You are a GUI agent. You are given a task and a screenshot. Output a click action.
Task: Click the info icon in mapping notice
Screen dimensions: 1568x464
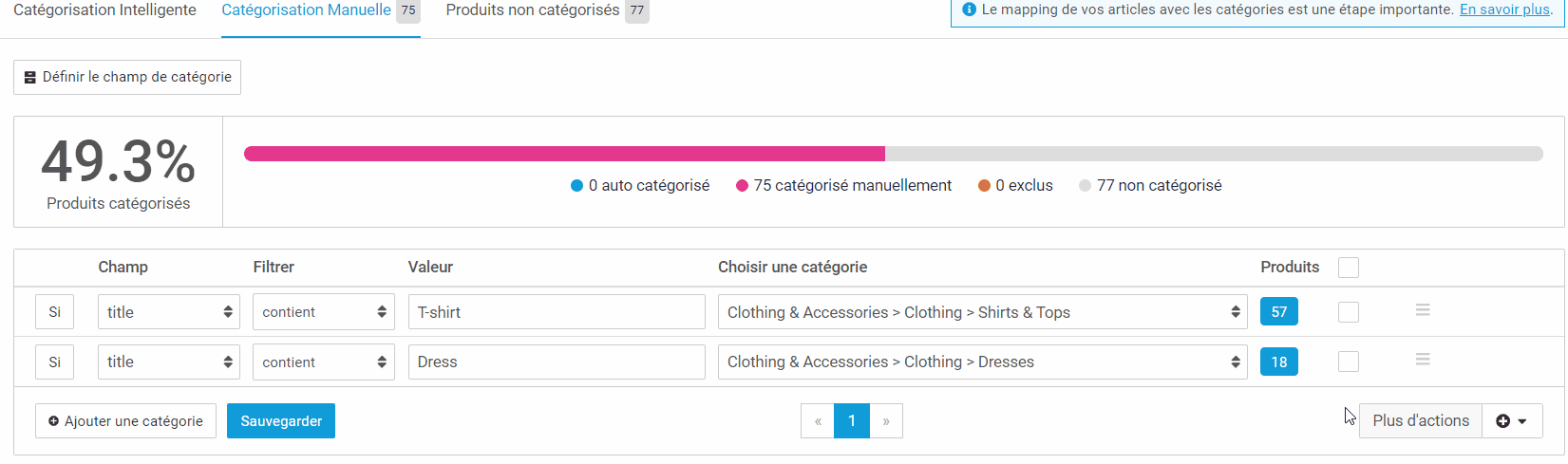[969, 9]
